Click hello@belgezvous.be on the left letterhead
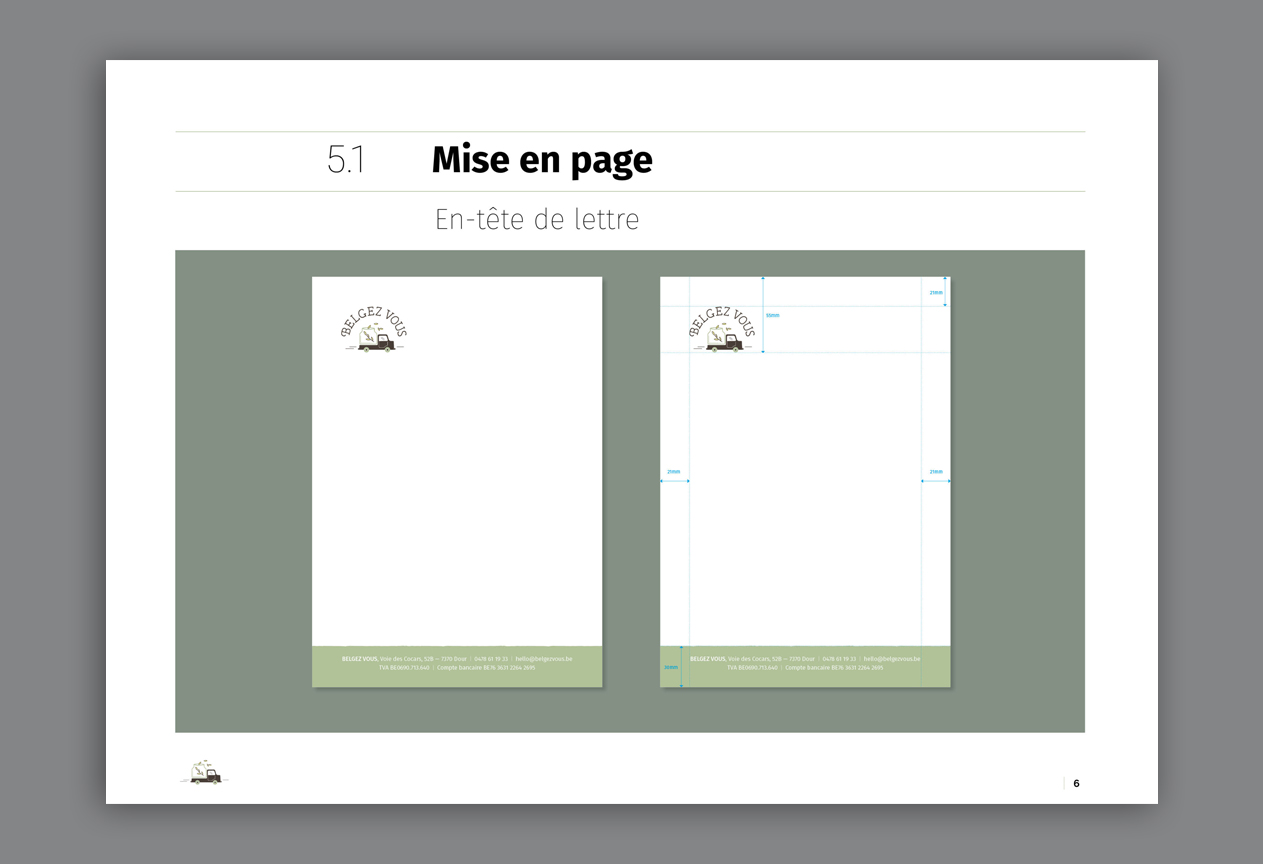The height and width of the screenshot is (864, 1263). (x=544, y=659)
